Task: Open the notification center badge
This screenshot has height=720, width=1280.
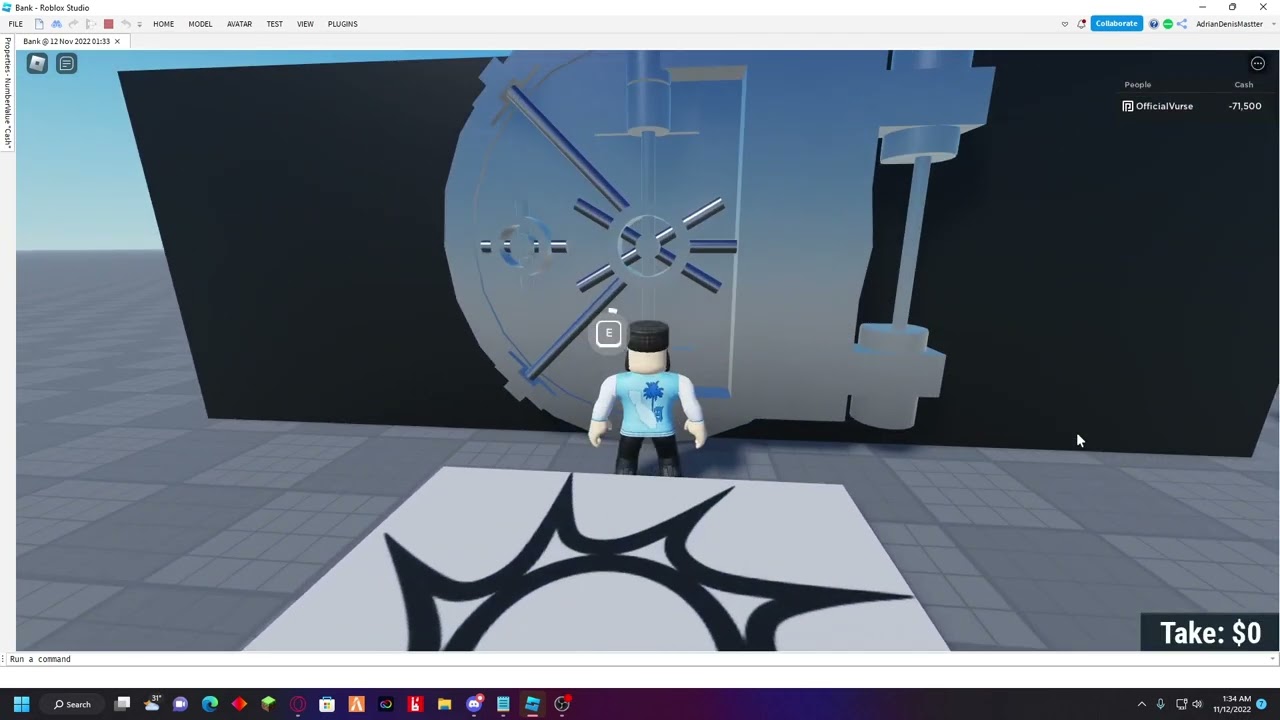Action: tap(1262, 704)
